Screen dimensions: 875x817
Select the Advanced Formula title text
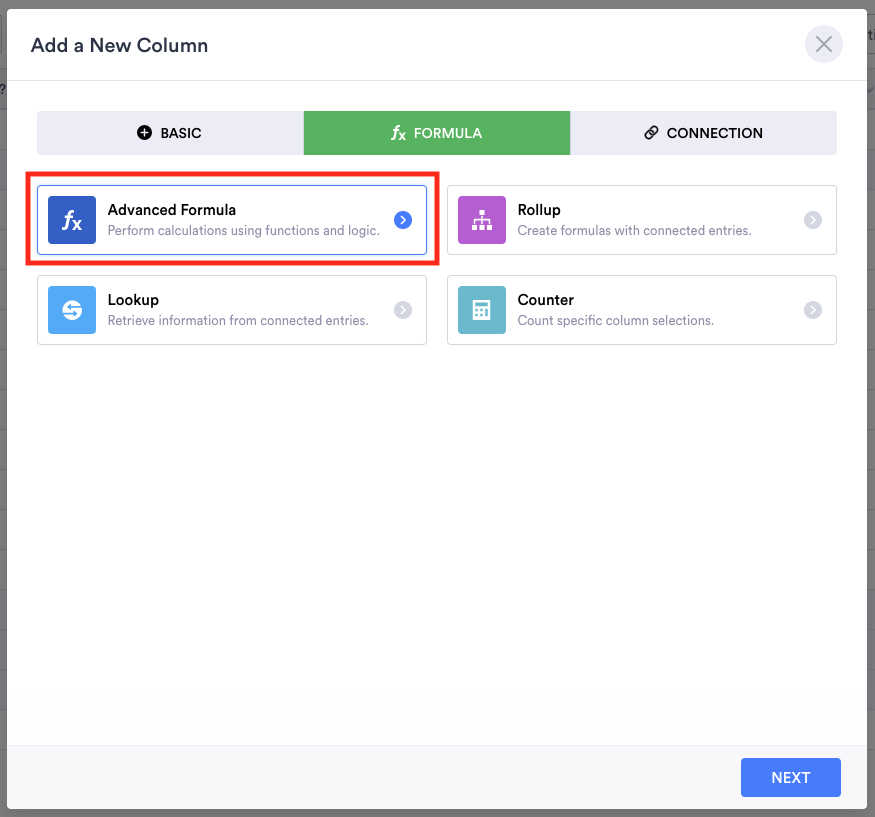pyautogui.click(x=172, y=210)
